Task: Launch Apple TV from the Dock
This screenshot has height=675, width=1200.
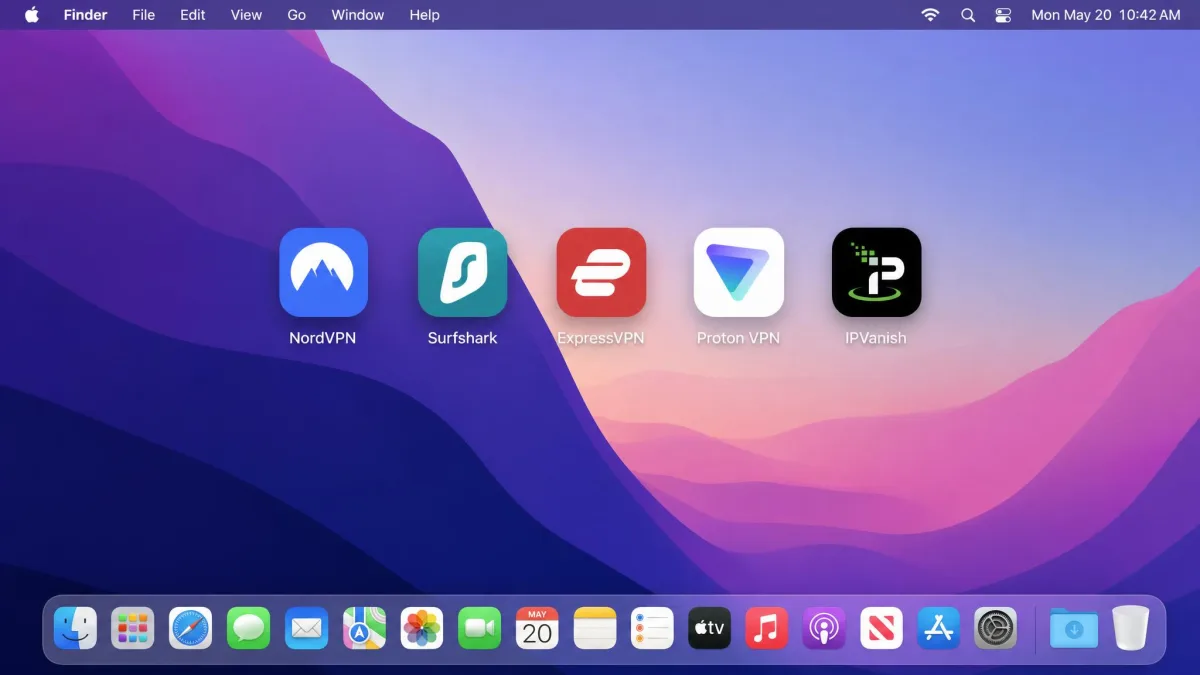Action: click(710, 628)
